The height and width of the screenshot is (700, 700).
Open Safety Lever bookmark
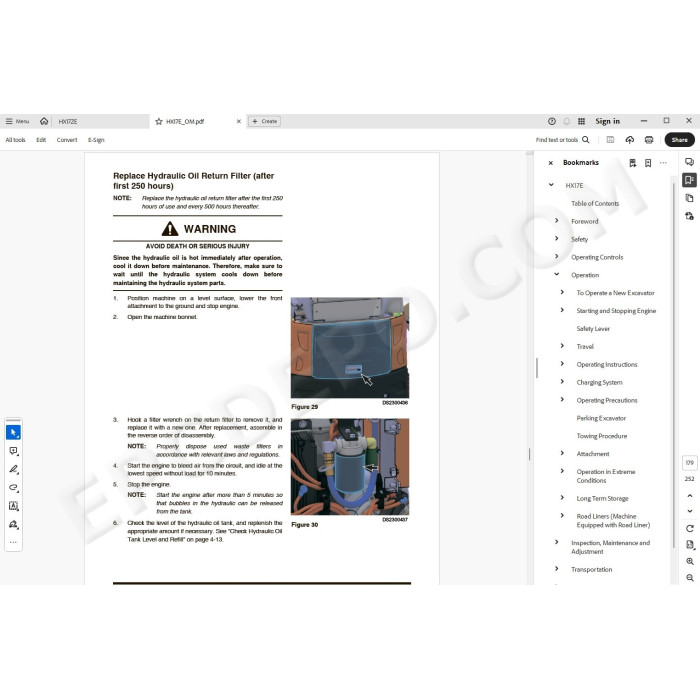[x=593, y=329]
